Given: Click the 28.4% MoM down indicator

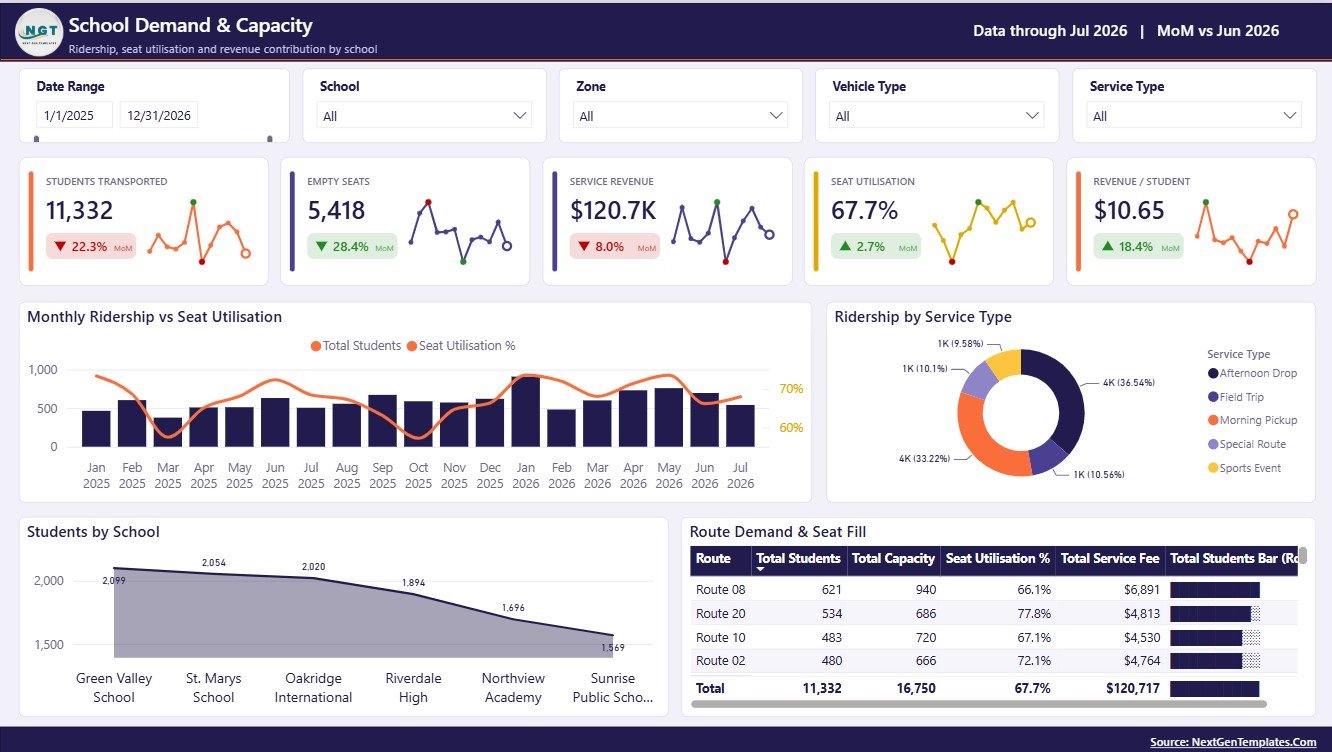Looking at the screenshot, I should point(352,247).
